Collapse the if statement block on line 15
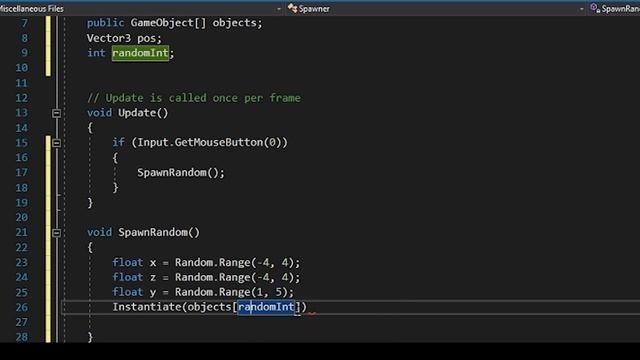 (56, 143)
